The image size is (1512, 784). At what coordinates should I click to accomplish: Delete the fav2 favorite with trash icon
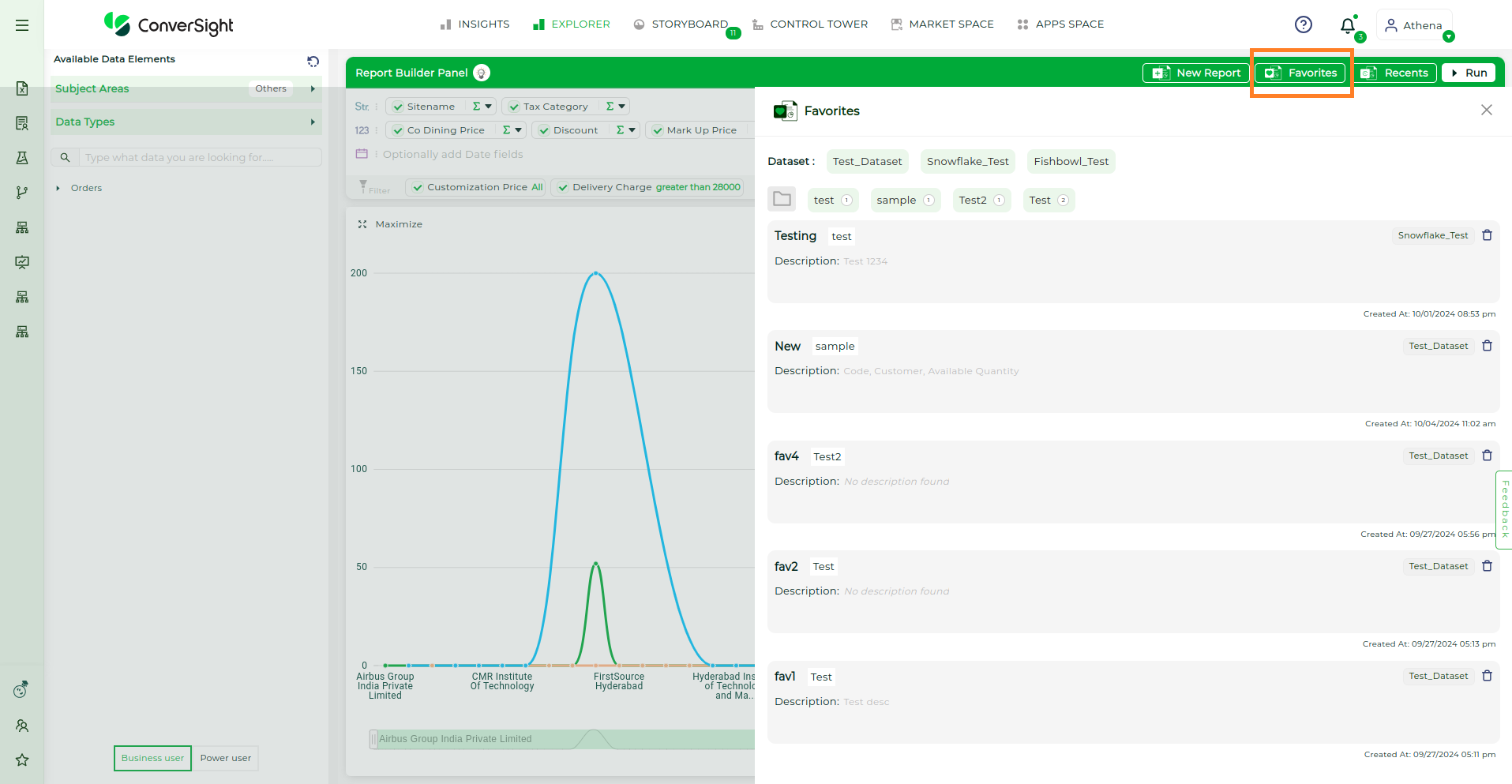(x=1488, y=566)
